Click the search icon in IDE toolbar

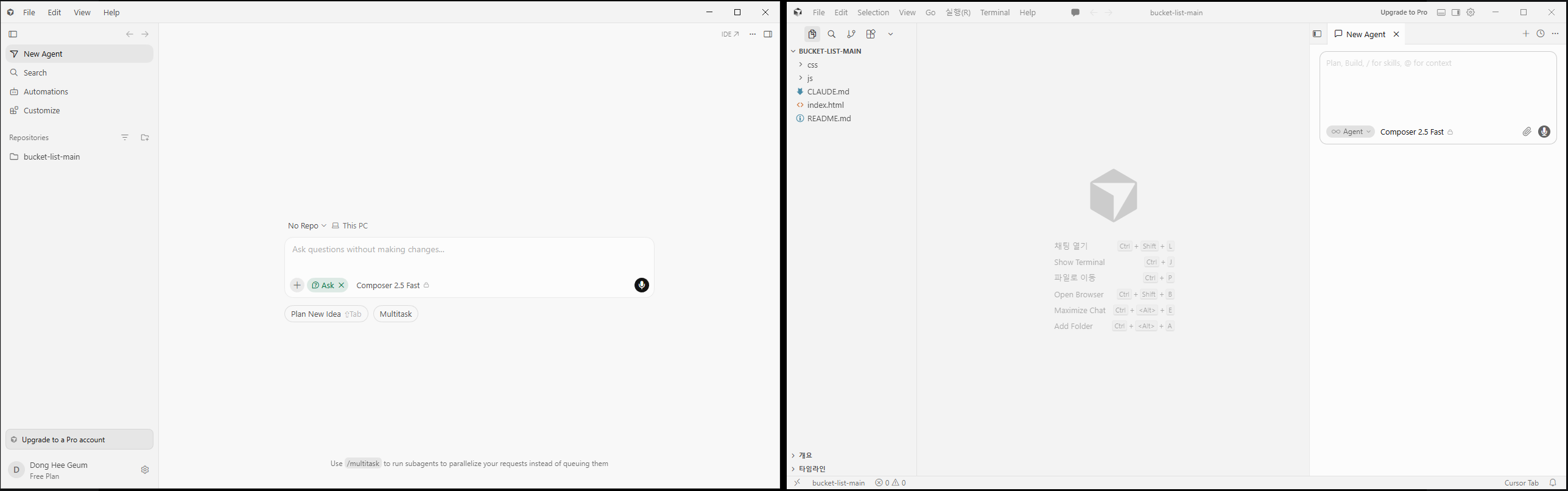pos(831,34)
